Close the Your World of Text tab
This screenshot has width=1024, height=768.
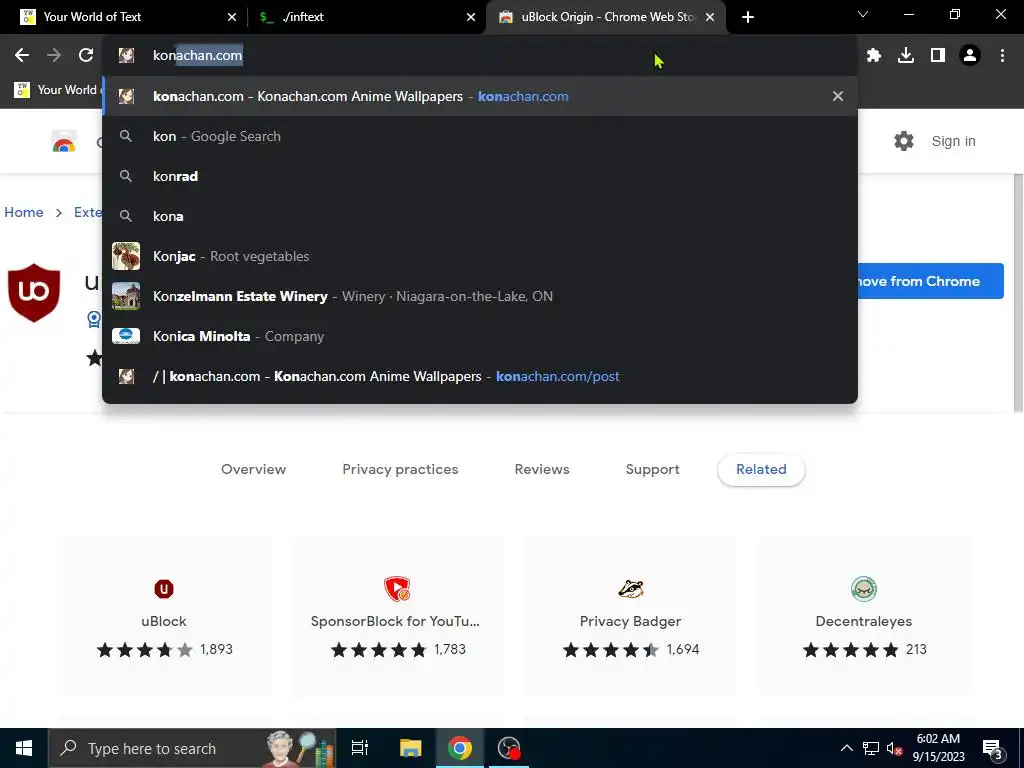tap(232, 17)
